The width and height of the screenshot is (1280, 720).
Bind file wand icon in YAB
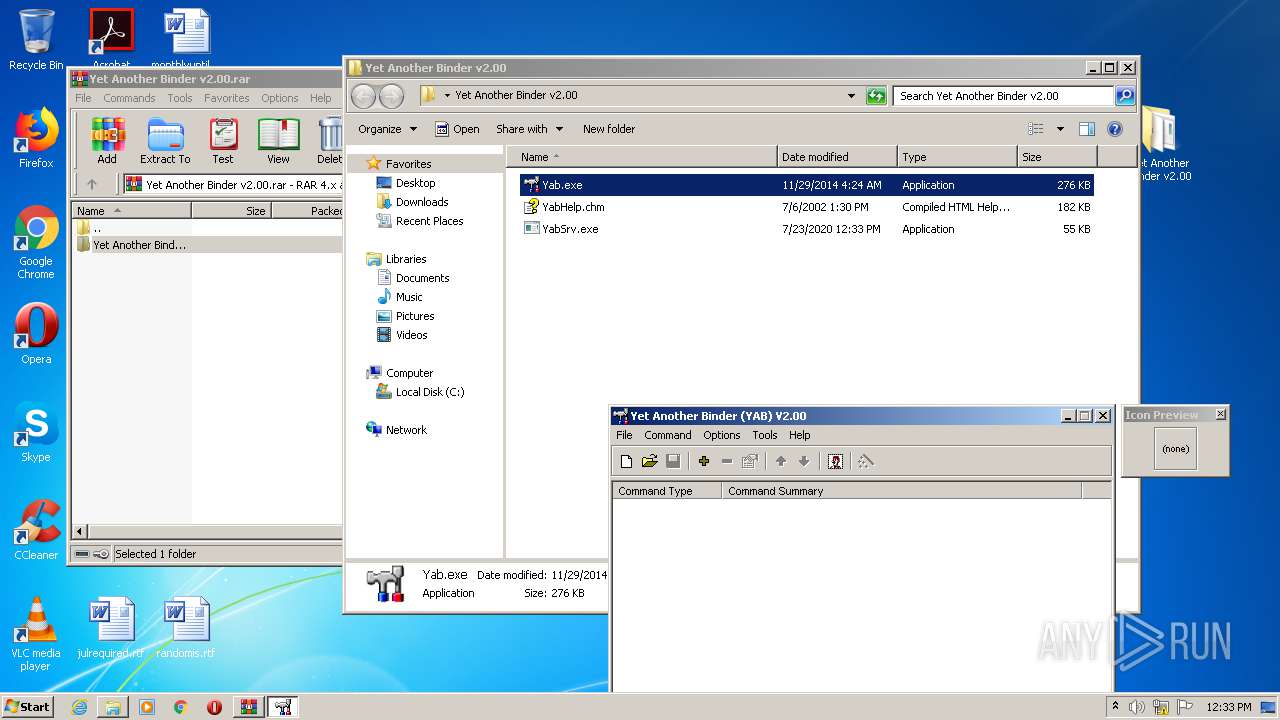coord(866,461)
